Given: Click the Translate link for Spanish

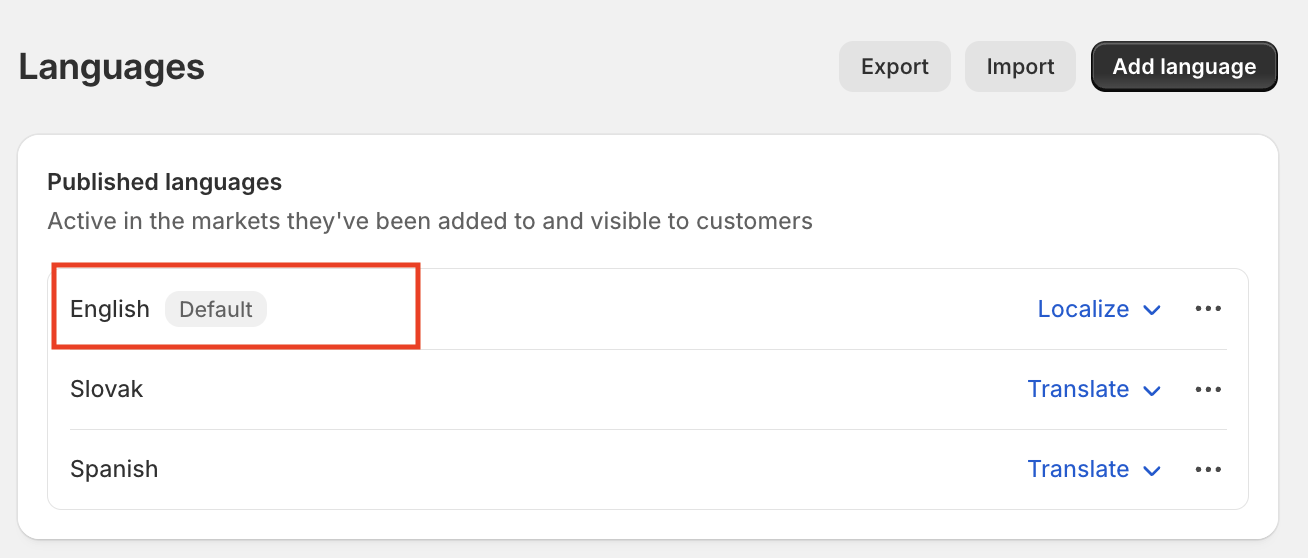Looking at the screenshot, I should pos(1078,469).
